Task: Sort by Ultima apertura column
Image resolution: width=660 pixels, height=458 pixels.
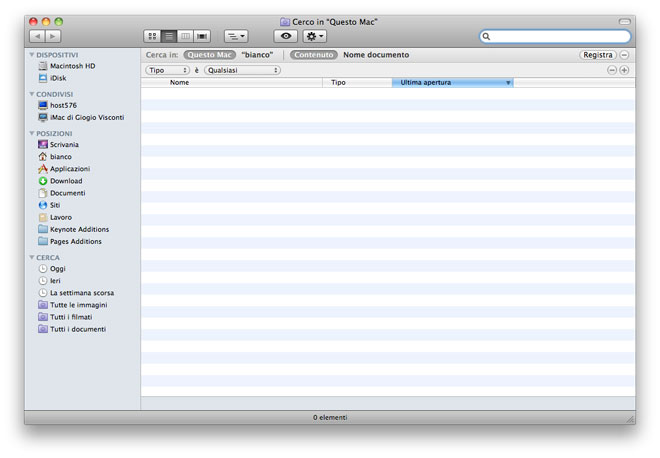Action: tap(452, 83)
